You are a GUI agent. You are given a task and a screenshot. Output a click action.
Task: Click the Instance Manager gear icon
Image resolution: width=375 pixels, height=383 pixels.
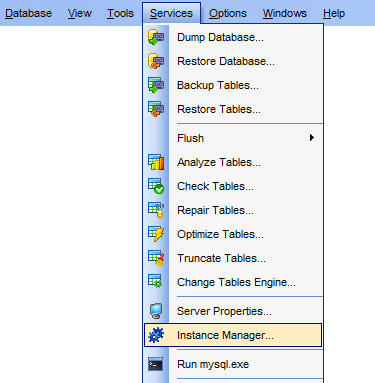[x=156, y=335]
